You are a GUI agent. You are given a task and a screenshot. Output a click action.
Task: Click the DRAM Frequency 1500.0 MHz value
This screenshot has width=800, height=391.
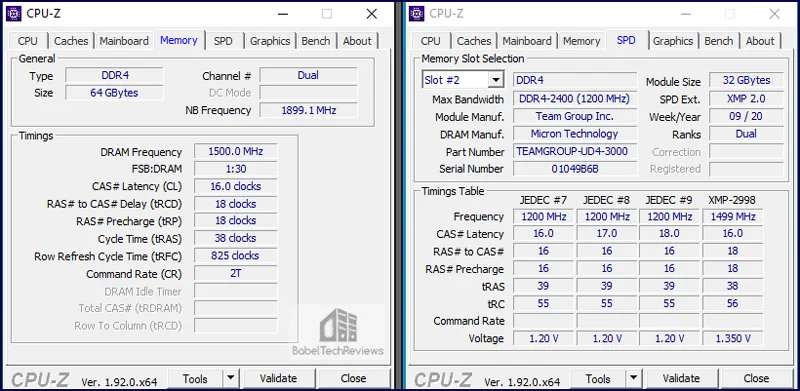236,152
